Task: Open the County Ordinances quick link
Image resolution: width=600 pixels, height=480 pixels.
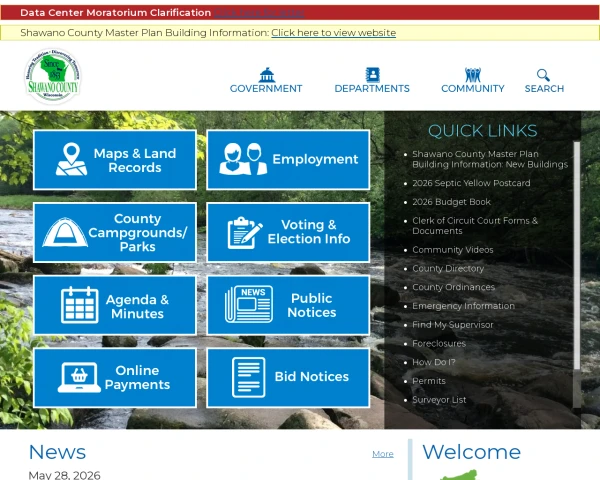Action: coord(453,287)
